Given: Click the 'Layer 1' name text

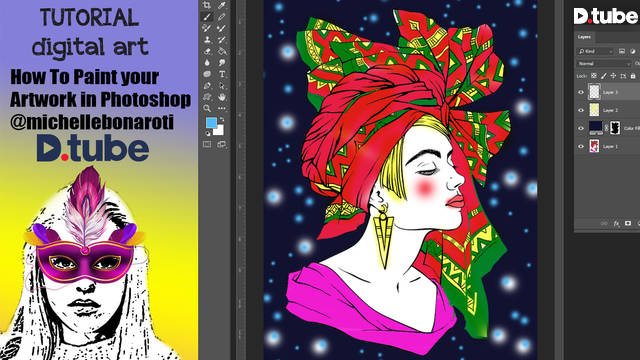Looking at the screenshot, I should pyautogui.click(x=610, y=146).
